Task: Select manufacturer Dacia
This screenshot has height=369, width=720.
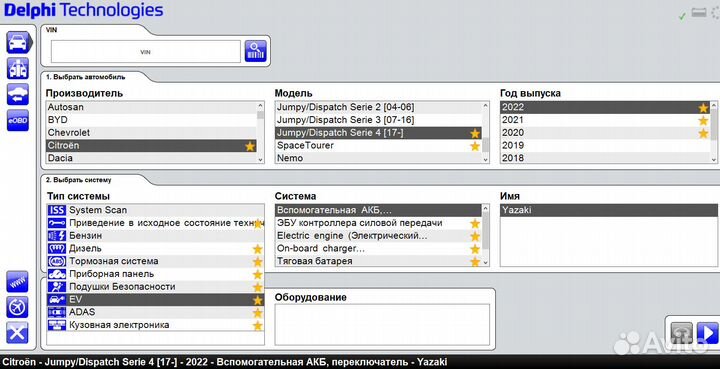Action: (152, 158)
